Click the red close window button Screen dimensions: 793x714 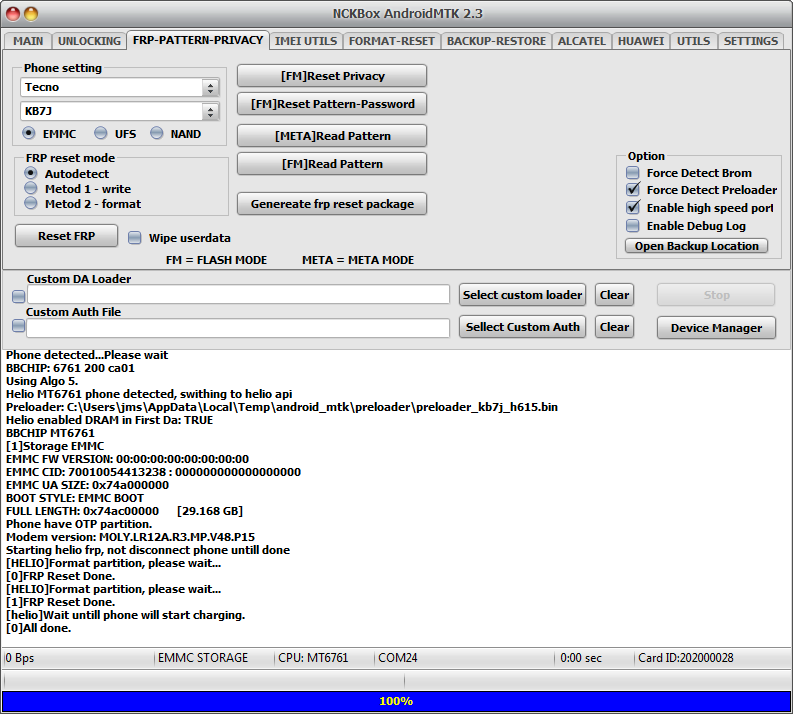tap(13, 14)
